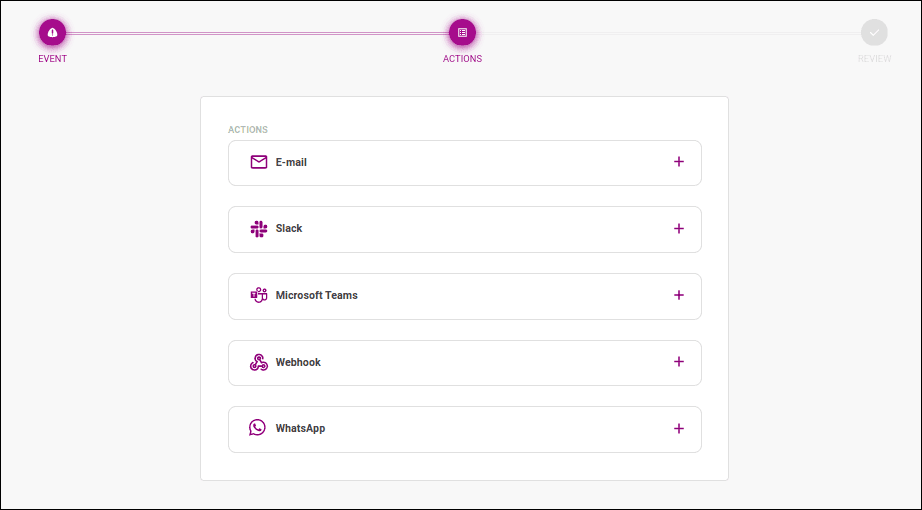Expand E-mail action with plus sign

tap(679, 162)
